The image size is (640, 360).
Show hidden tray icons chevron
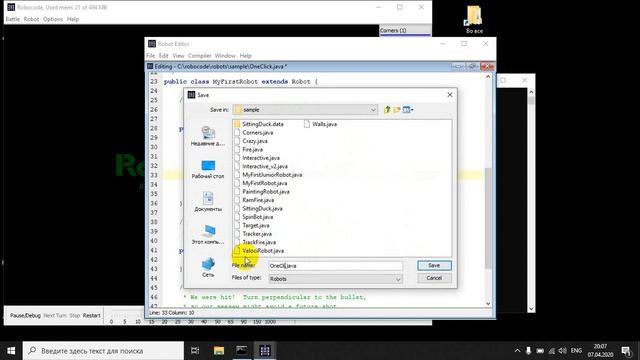(517, 351)
